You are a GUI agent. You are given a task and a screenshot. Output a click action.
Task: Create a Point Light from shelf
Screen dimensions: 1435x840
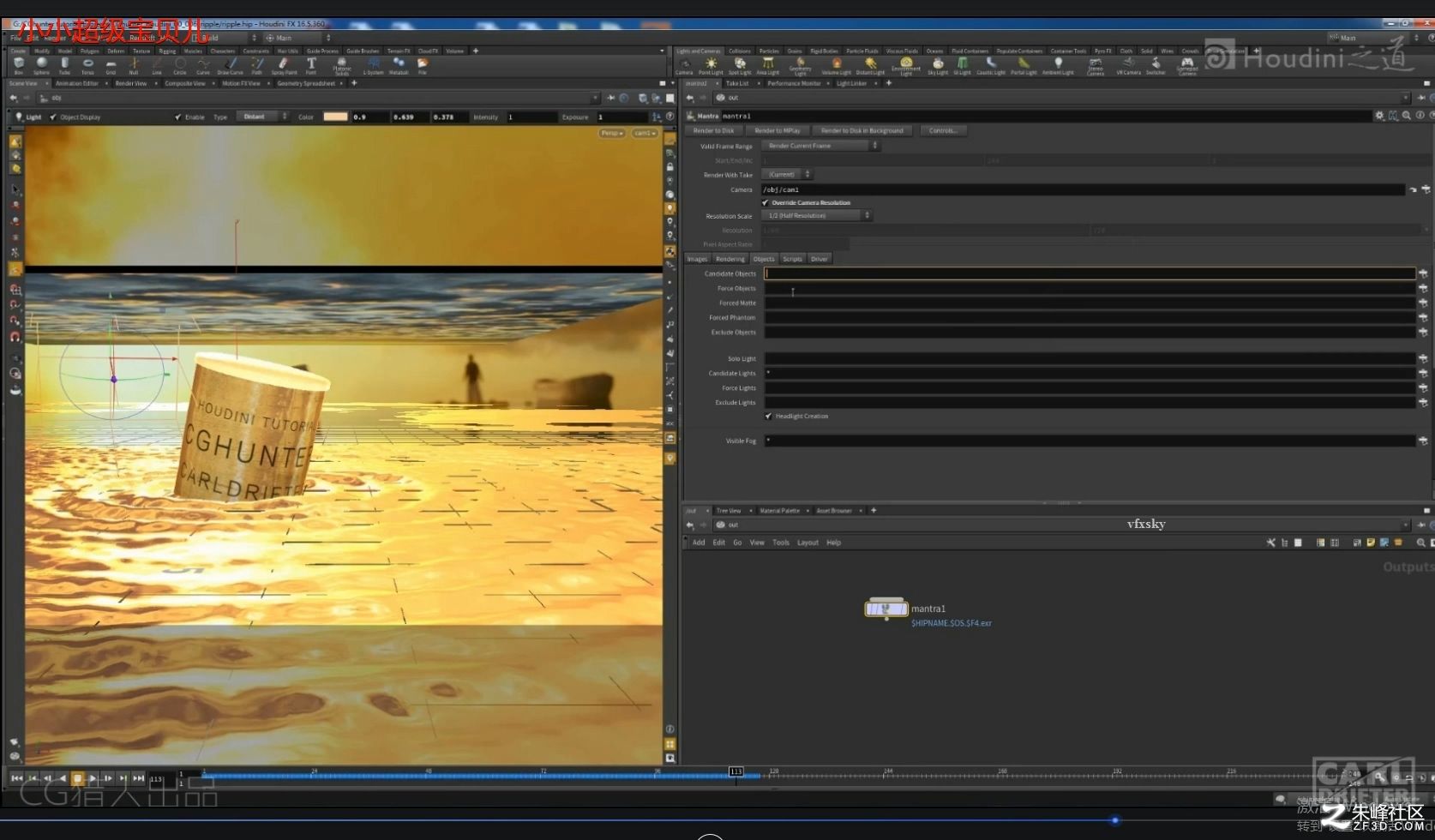click(711, 66)
